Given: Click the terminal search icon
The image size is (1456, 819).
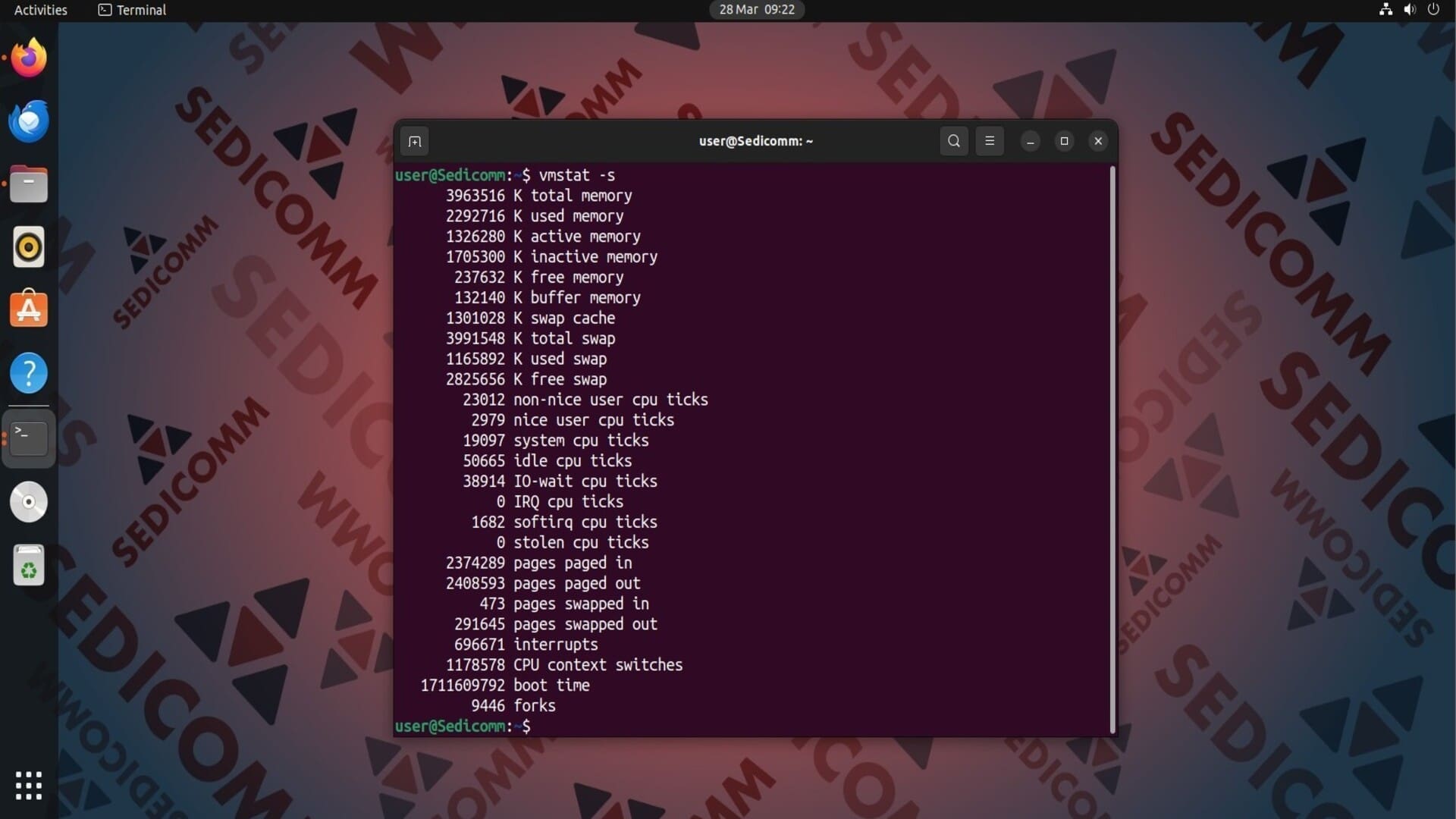Looking at the screenshot, I should (x=954, y=141).
